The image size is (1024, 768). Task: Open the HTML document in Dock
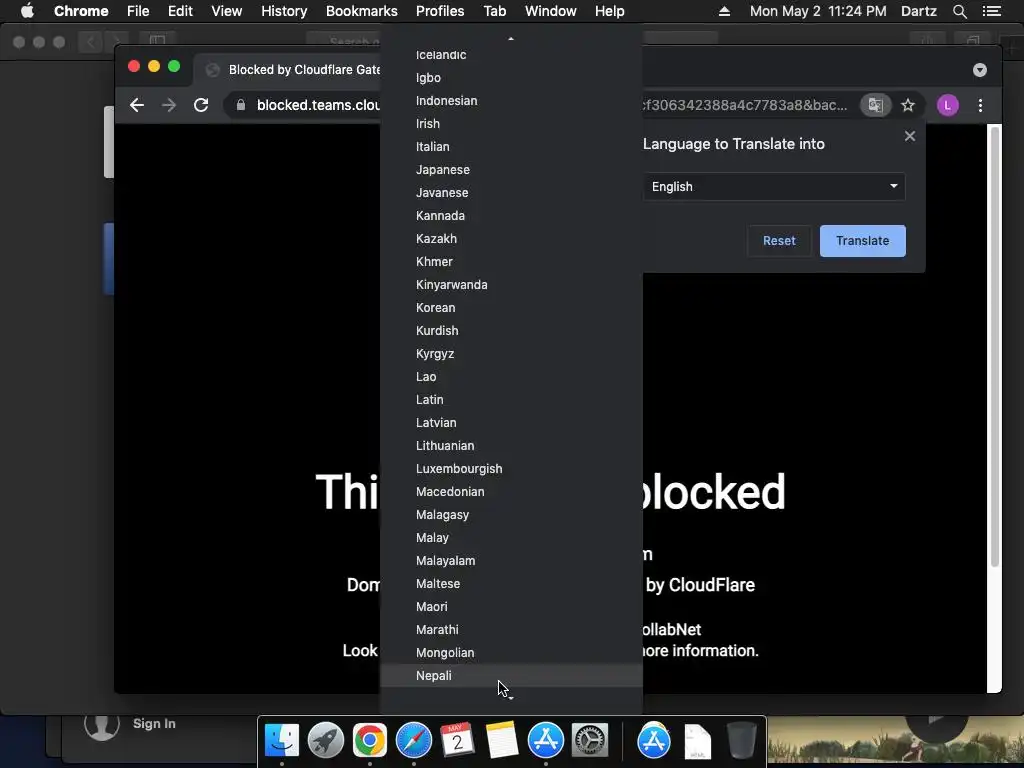click(x=697, y=741)
